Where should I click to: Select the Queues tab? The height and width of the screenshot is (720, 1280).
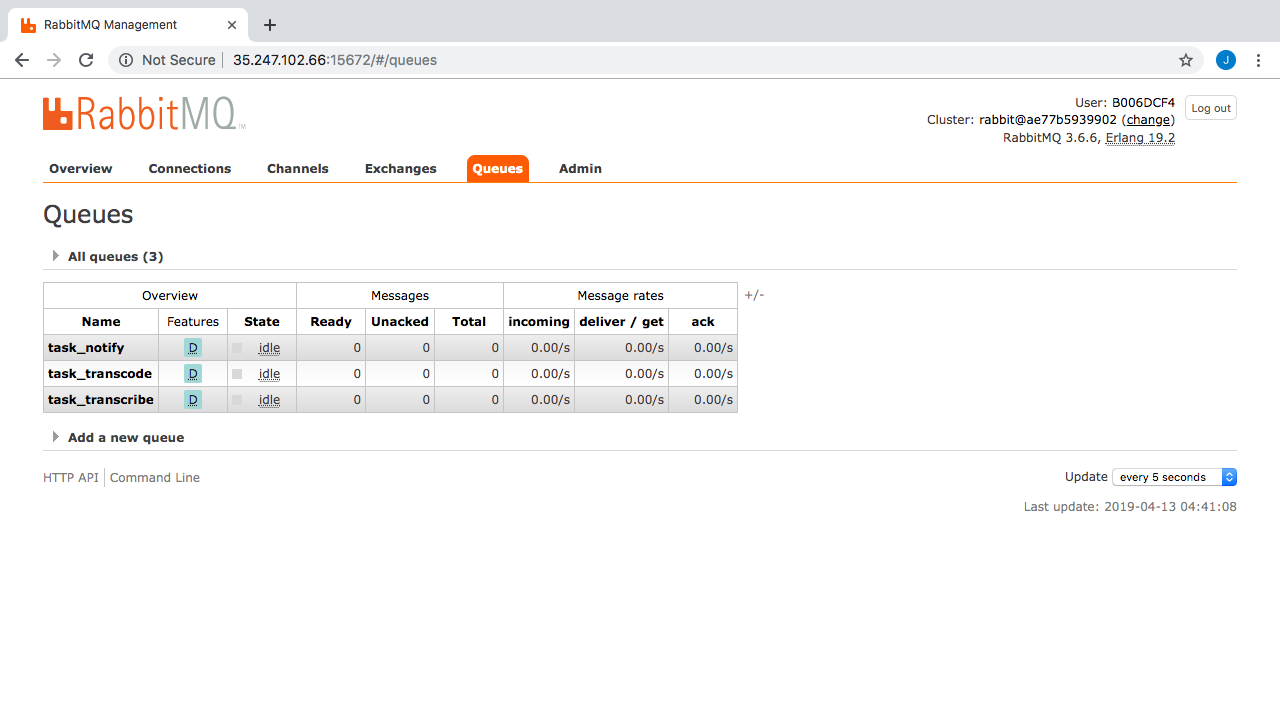click(498, 169)
